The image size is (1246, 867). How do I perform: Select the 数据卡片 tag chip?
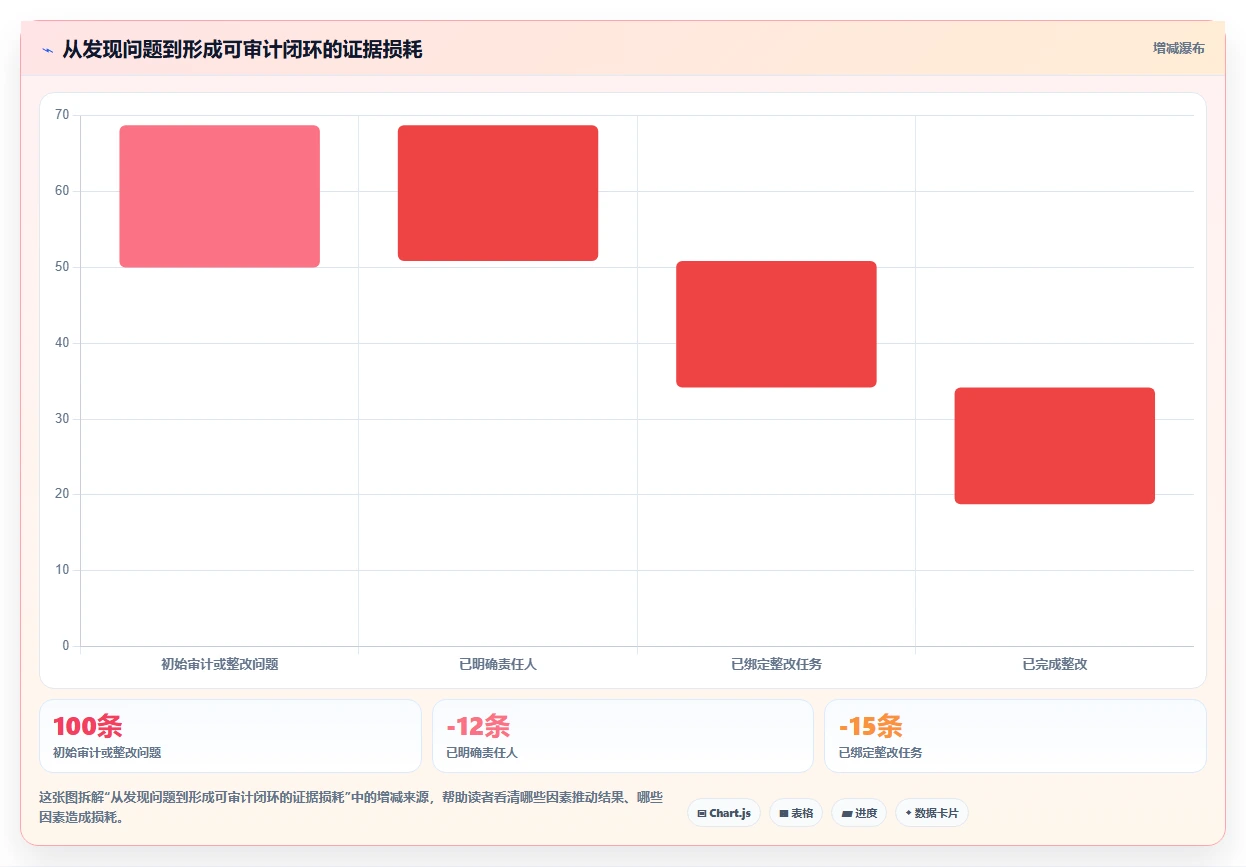(932, 813)
